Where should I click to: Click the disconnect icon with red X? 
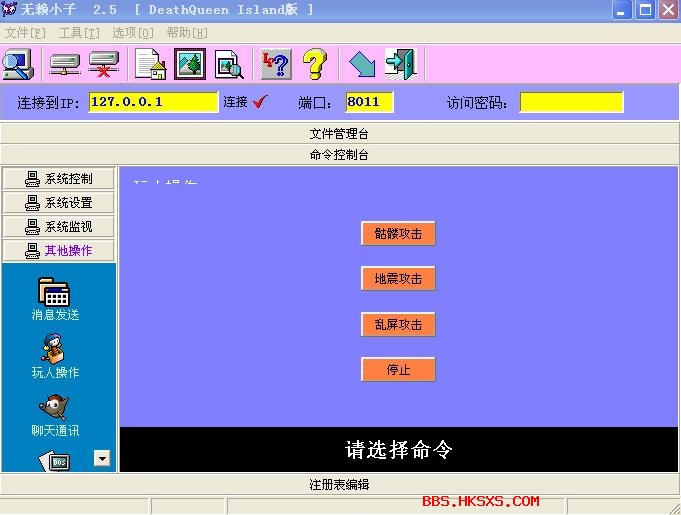click(102, 64)
